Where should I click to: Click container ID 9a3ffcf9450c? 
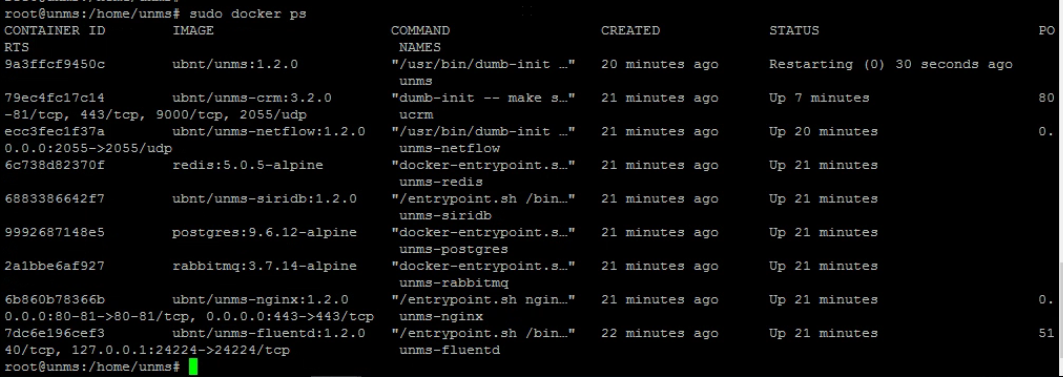(54, 64)
